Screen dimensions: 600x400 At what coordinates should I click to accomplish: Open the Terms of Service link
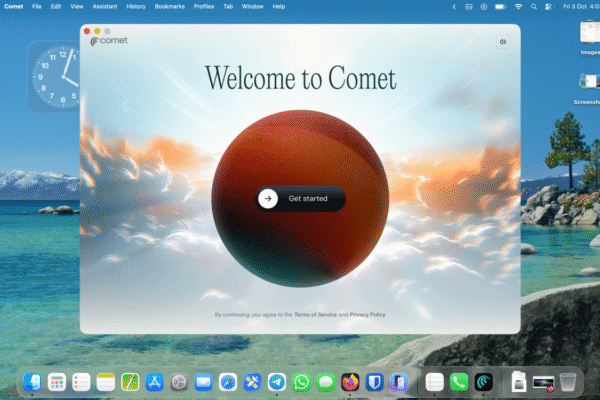coord(315,315)
